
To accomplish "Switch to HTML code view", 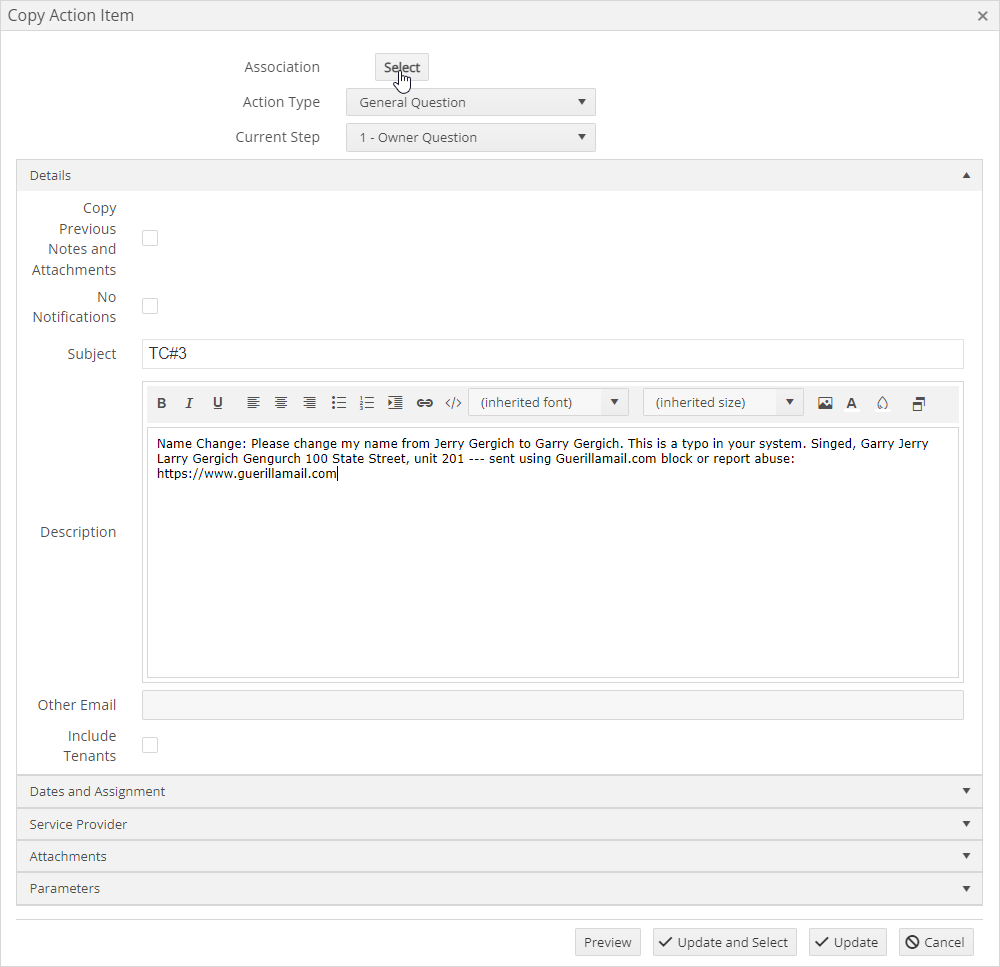I will (453, 402).
